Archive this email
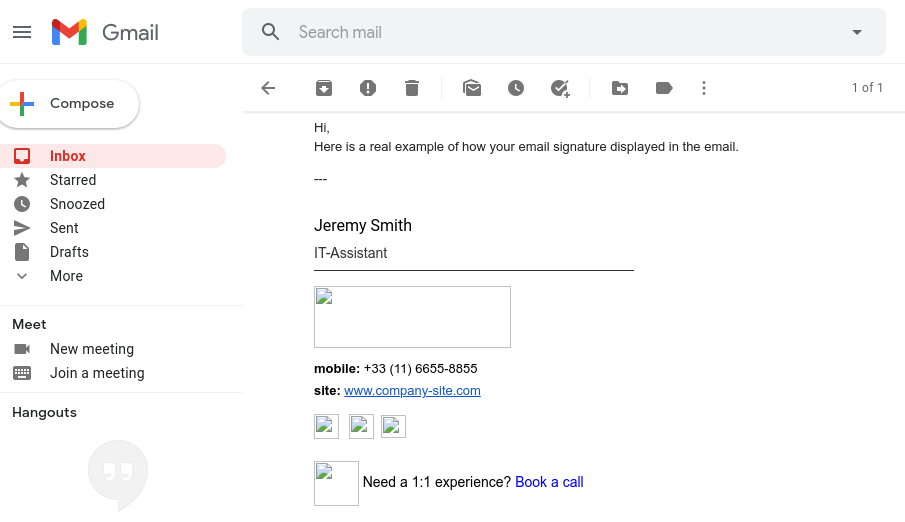This screenshot has width=905, height=522. pyautogui.click(x=324, y=88)
